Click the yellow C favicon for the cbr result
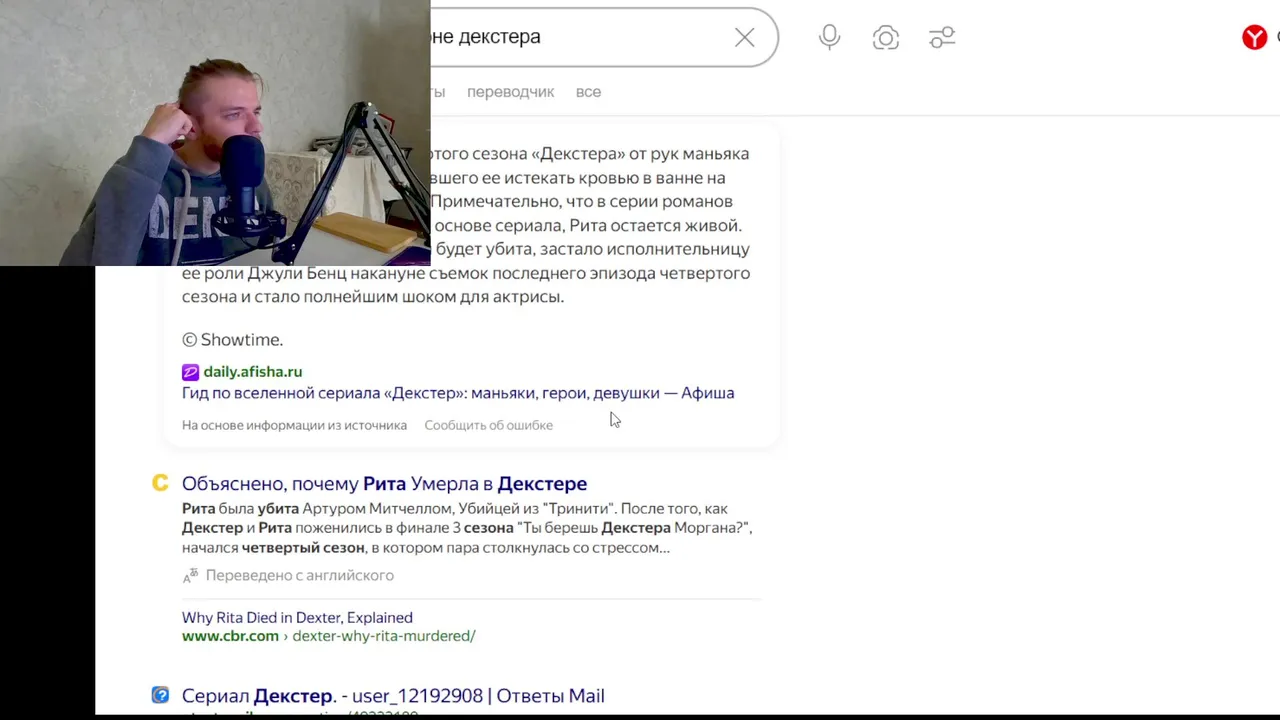This screenshot has height=720, width=1280. [x=160, y=483]
